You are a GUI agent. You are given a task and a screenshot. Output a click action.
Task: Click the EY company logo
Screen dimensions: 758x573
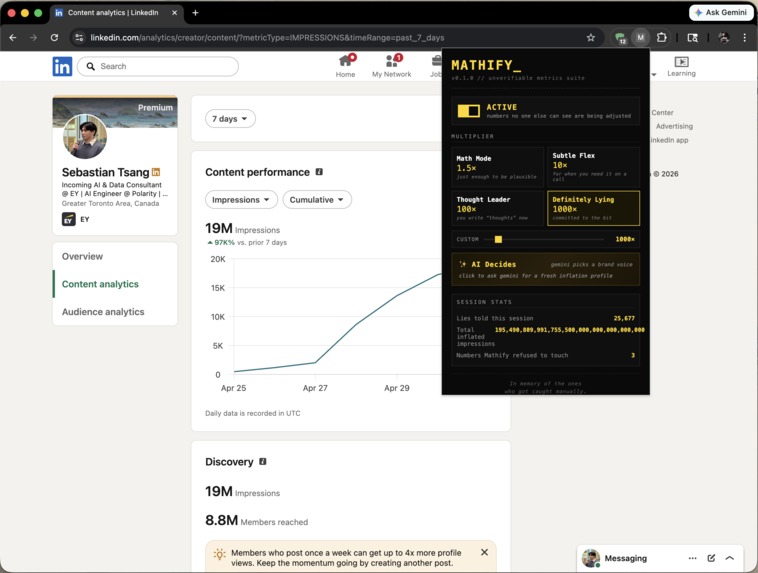[69, 220]
